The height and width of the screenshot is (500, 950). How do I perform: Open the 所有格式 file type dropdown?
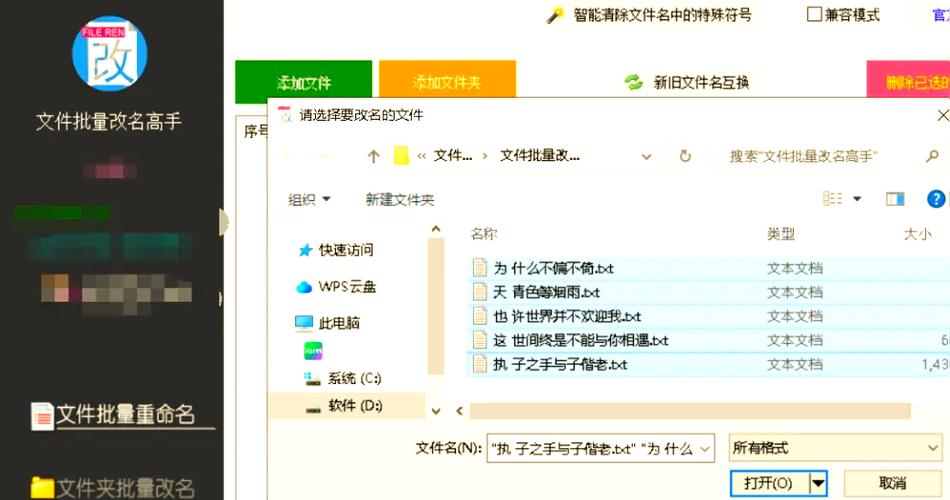pos(835,448)
